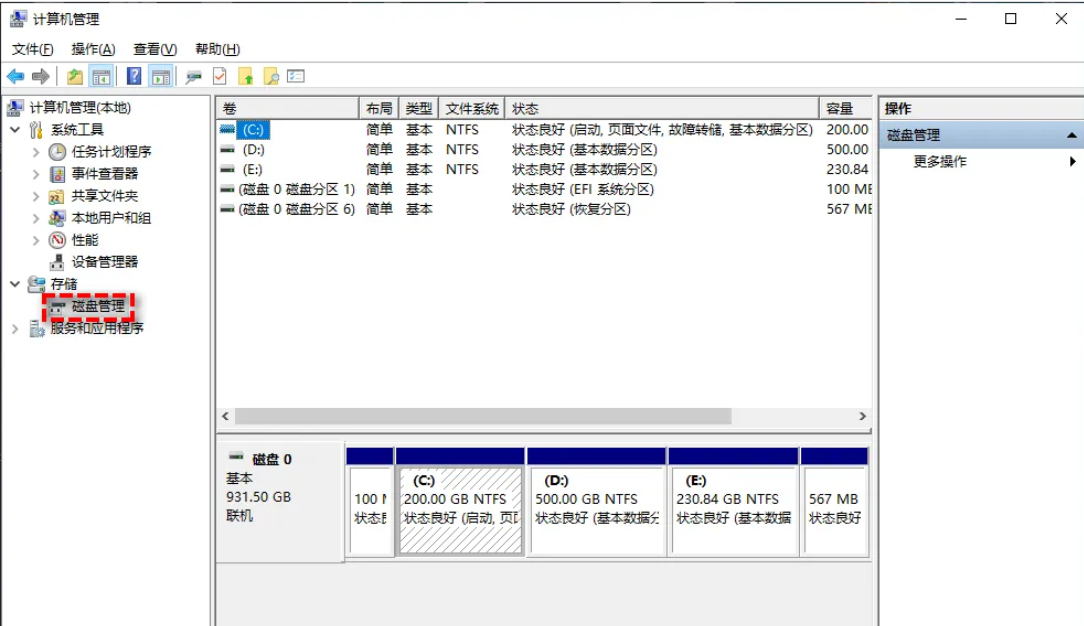Click the Forward arrow in toolbar
This screenshot has height=626, width=1084.
click(41, 77)
